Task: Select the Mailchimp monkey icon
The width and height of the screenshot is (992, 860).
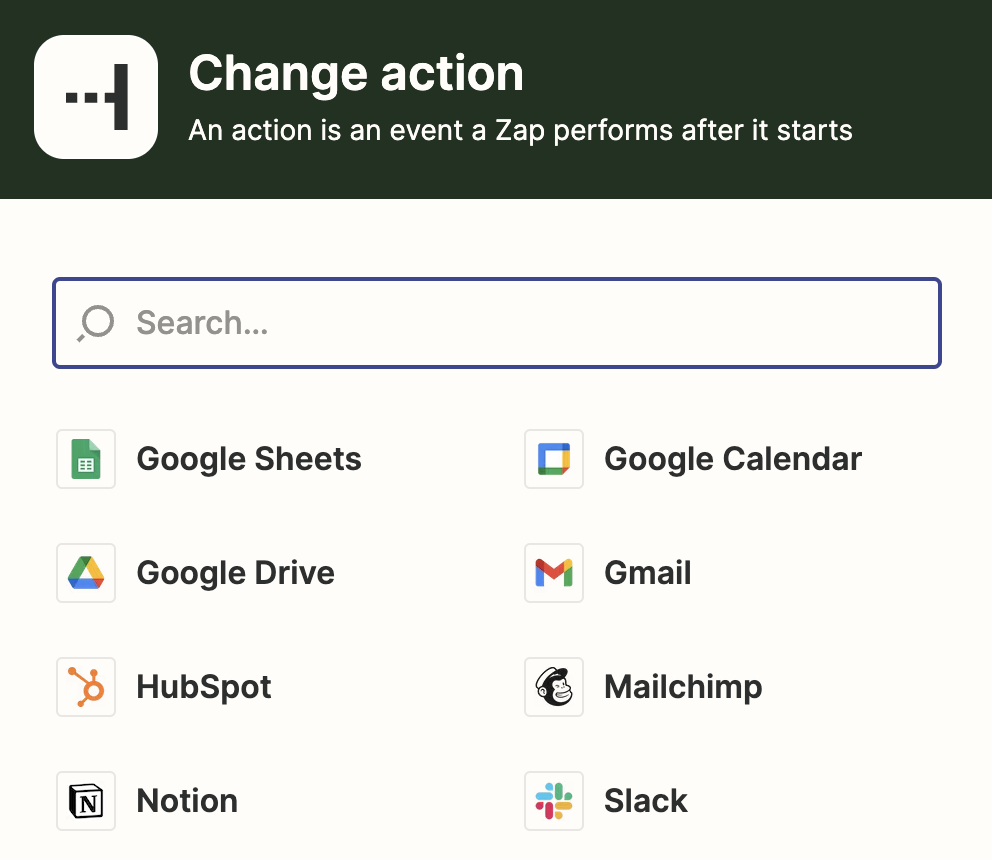Action: (554, 686)
